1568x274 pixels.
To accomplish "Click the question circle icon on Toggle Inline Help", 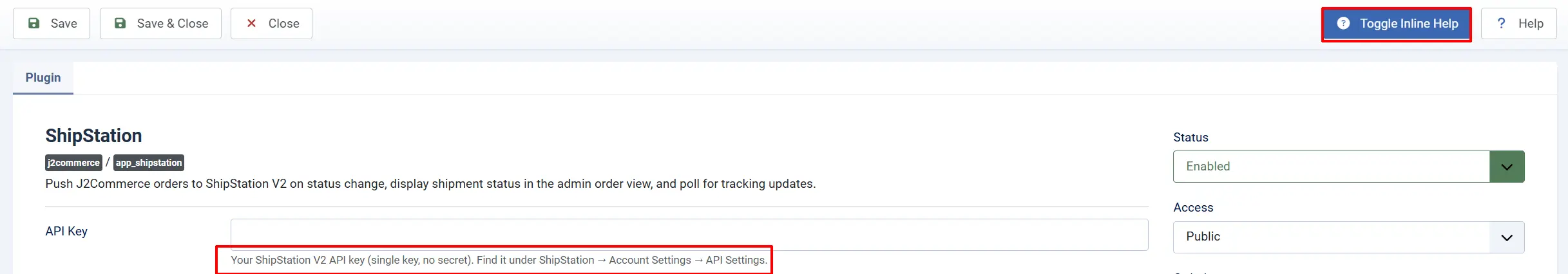I will point(1343,23).
